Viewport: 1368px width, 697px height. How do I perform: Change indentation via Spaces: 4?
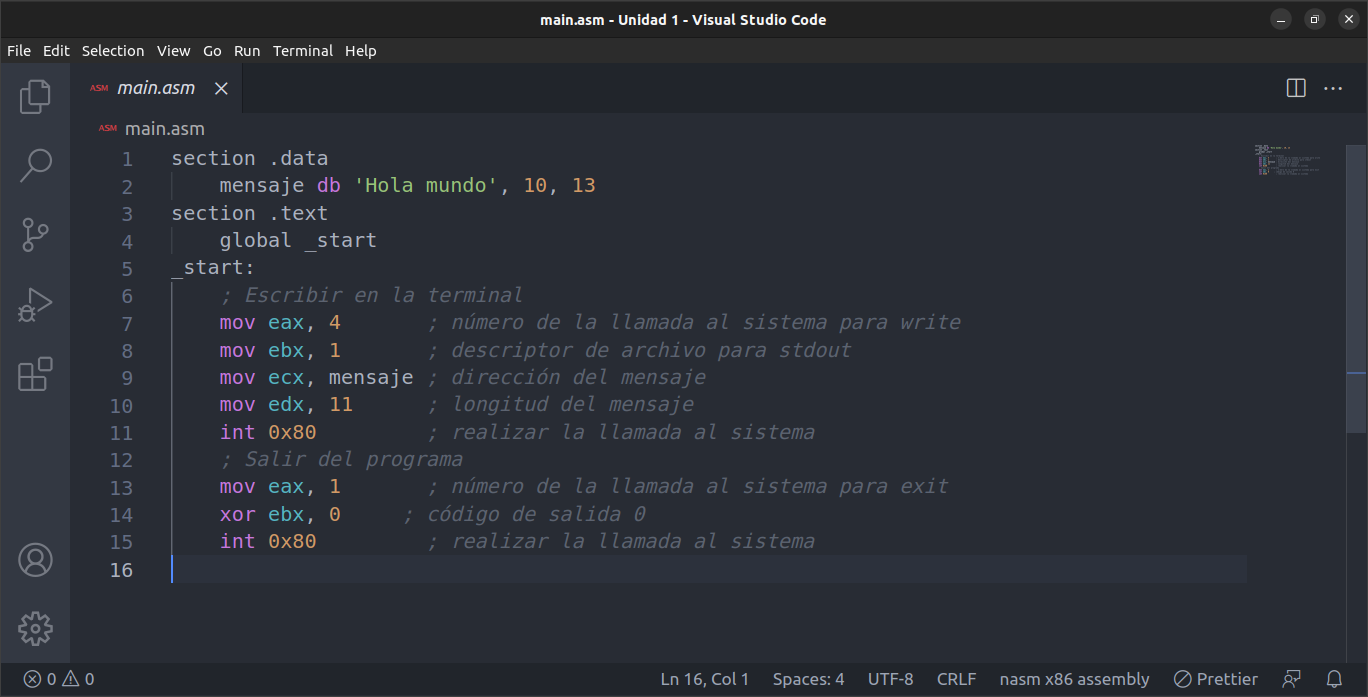[808, 678]
